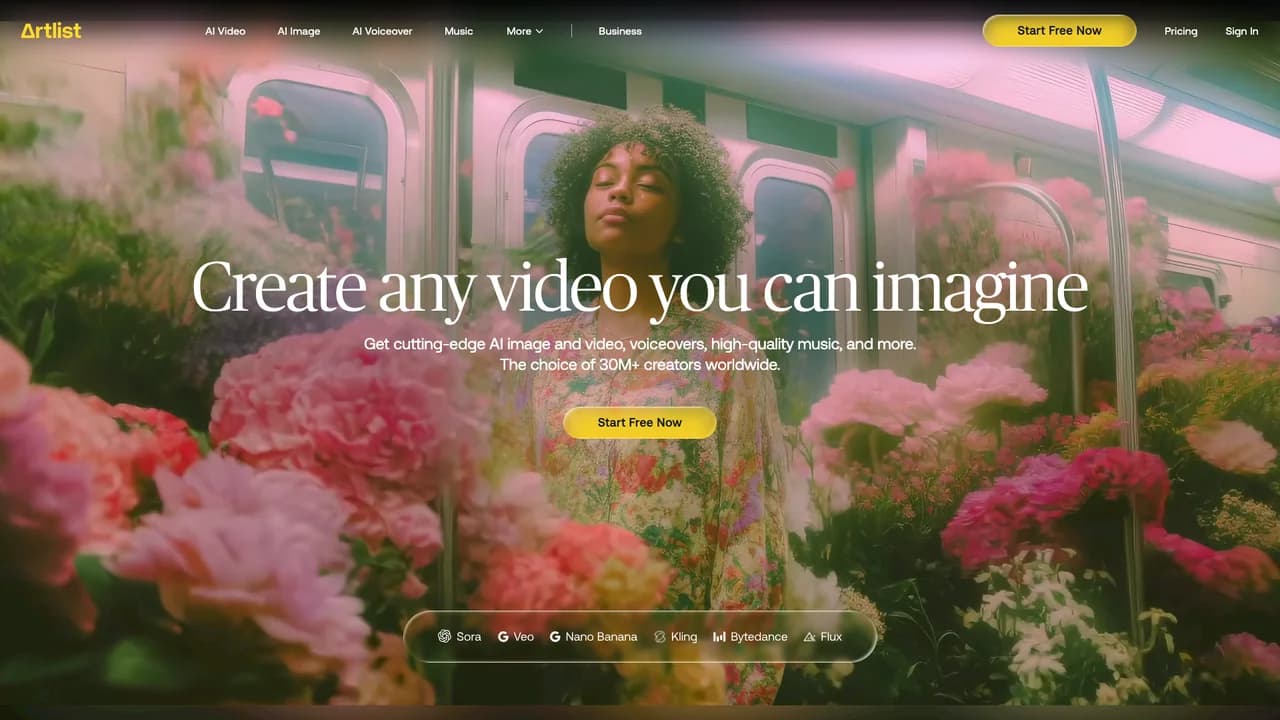Click the Nano Banana Google icon
This screenshot has height=720, width=1280.
555,636
